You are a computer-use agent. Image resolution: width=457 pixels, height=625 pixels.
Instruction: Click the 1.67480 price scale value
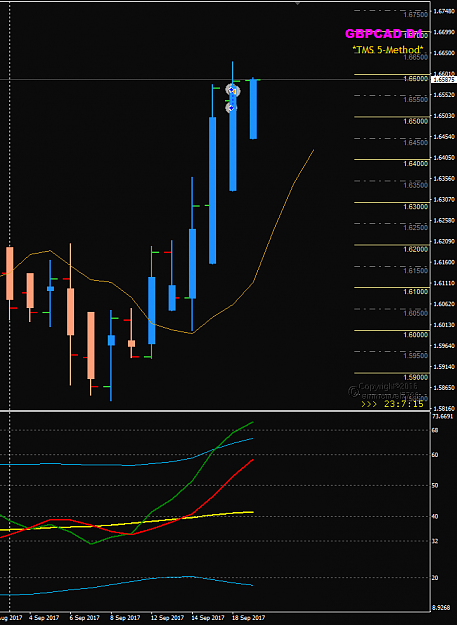click(445, 11)
